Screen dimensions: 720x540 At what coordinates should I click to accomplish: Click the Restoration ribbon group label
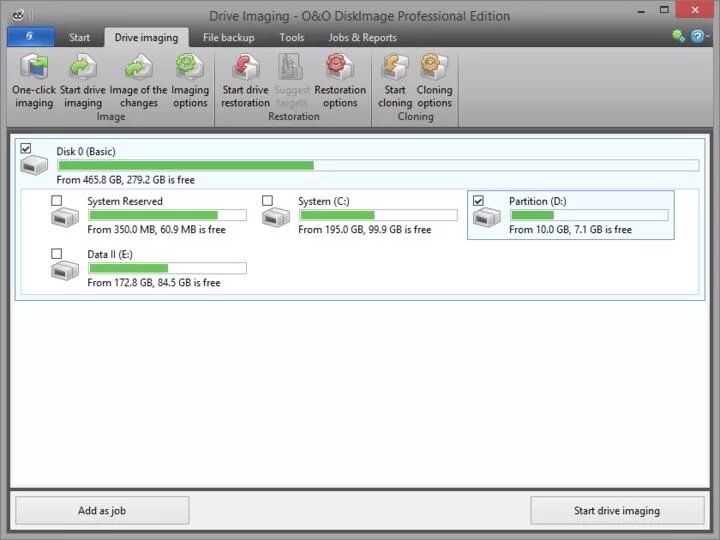click(x=294, y=117)
